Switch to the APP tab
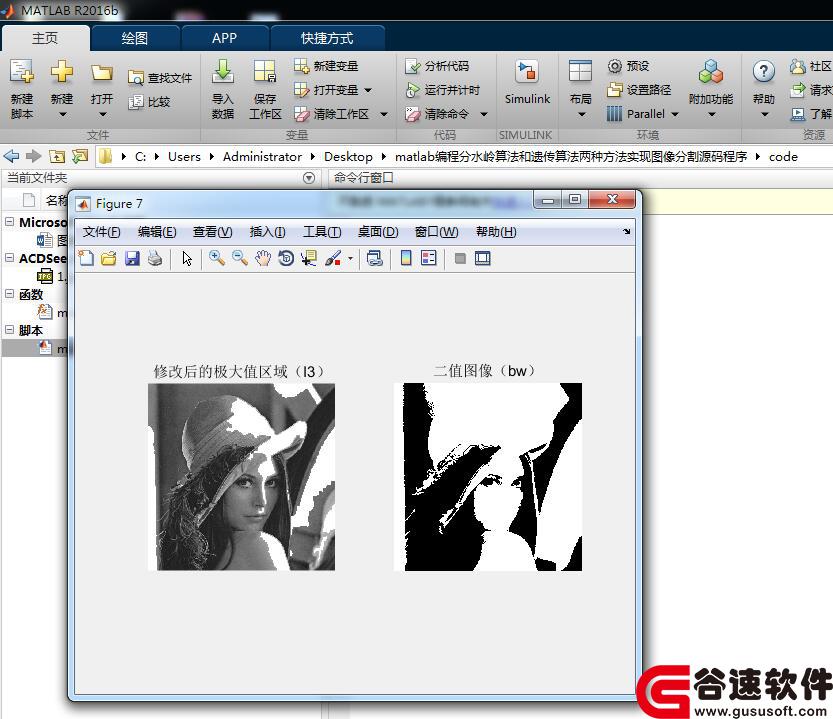This screenshot has height=719, width=833. tap(224, 38)
